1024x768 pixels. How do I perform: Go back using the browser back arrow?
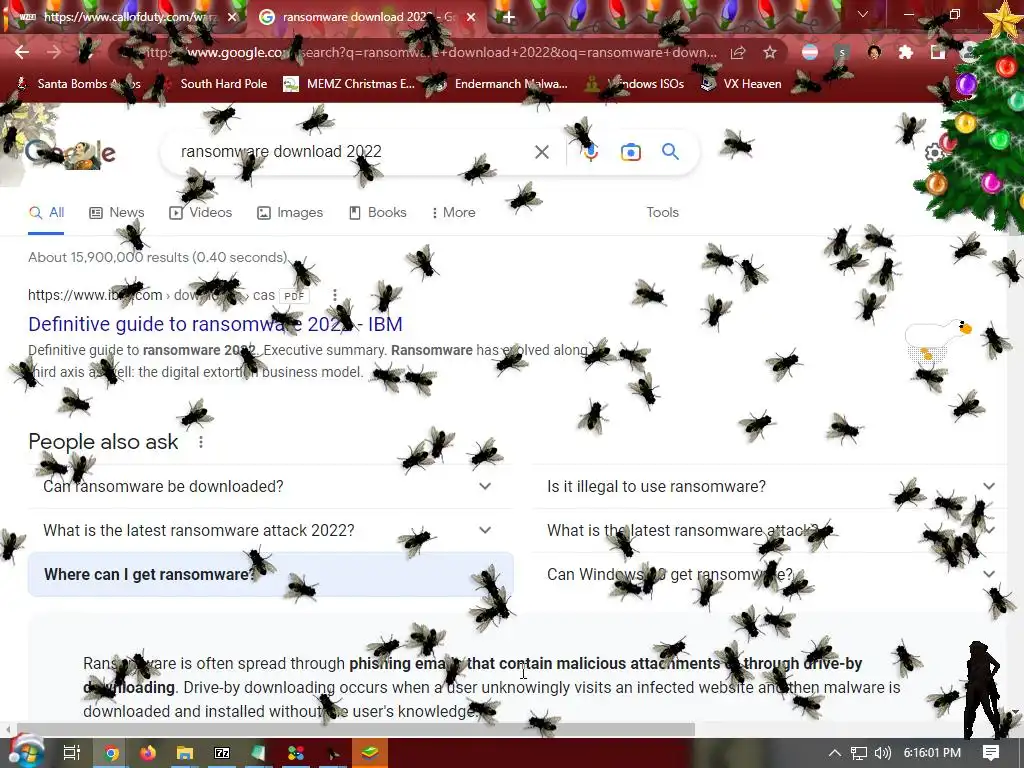pos(22,52)
